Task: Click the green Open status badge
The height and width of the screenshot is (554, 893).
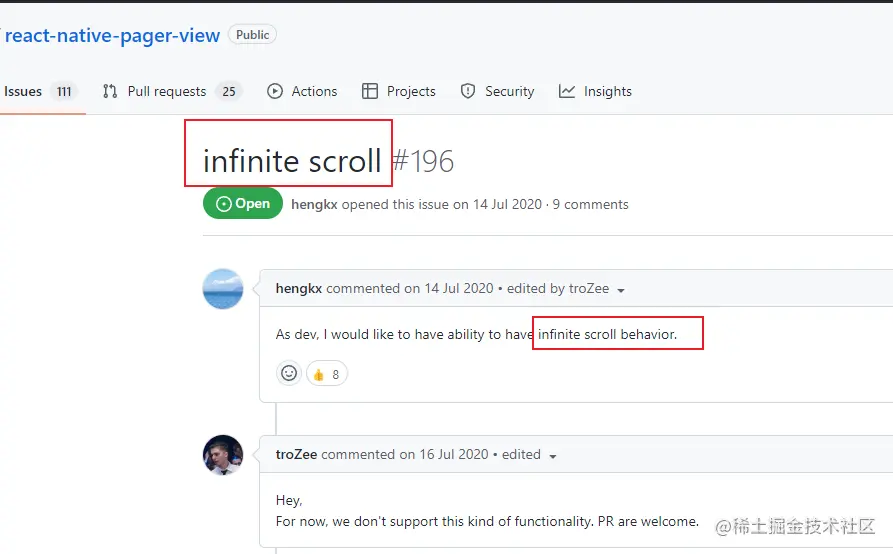Action: coord(243,203)
